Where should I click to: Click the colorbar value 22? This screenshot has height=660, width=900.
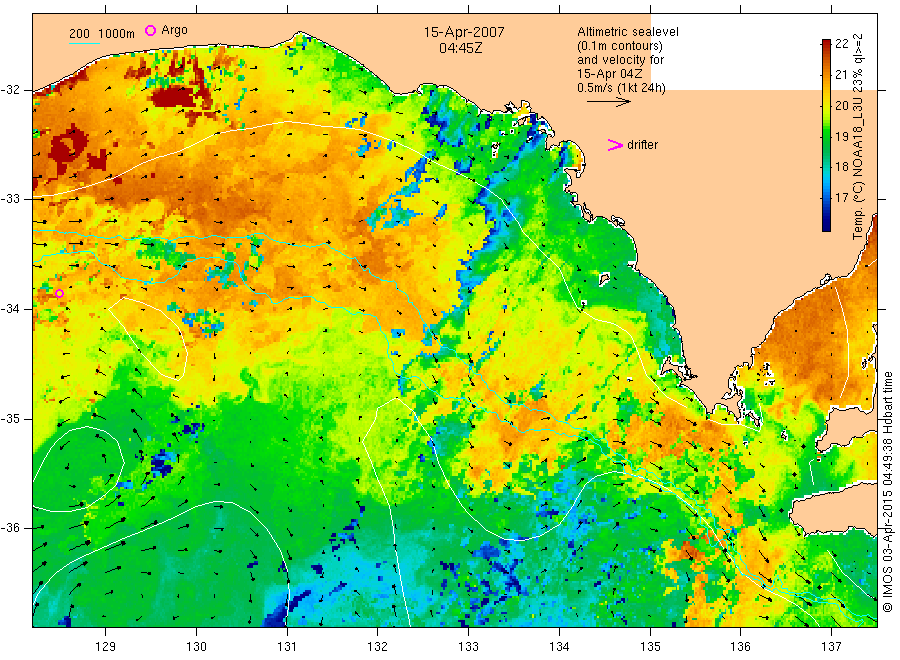(x=841, y=44)
